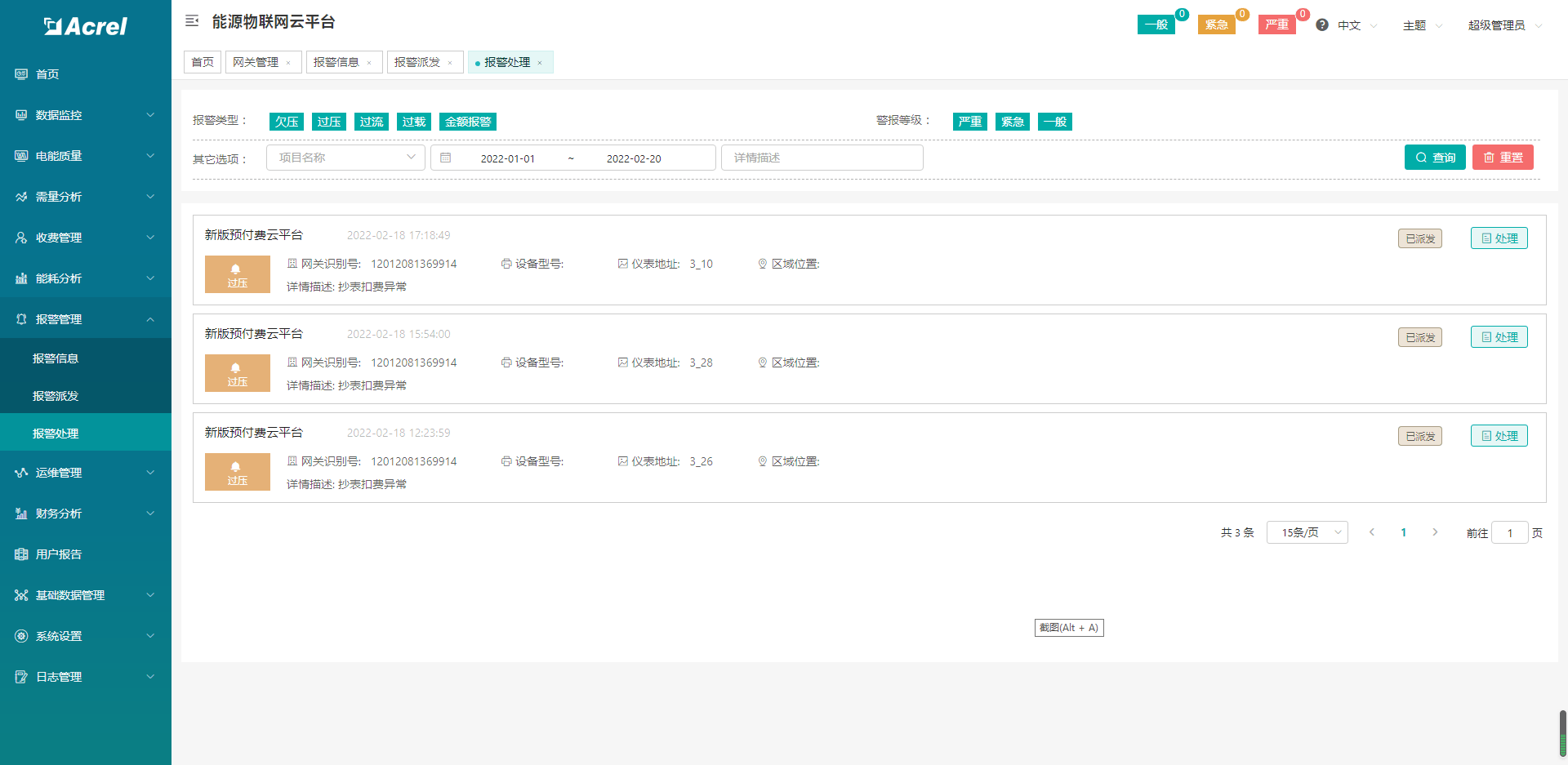Click 已派发 tag for meter 3_10

[x=1420, y=238]
